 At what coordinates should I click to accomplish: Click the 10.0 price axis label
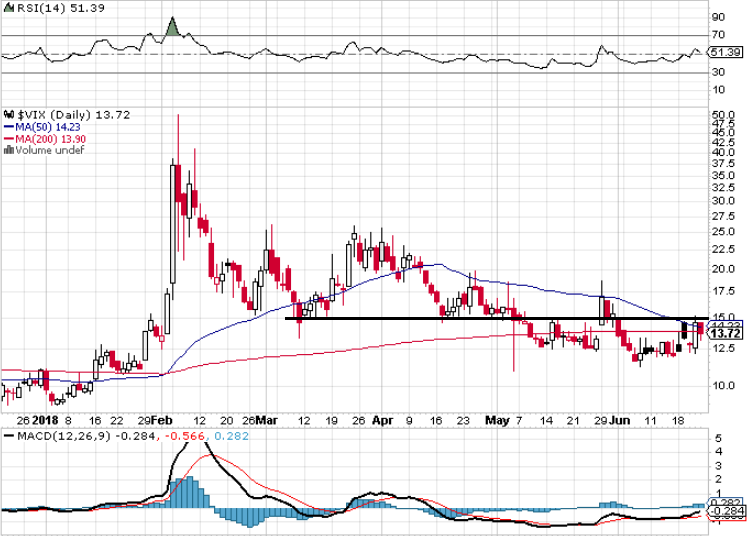tap(724, 385)
